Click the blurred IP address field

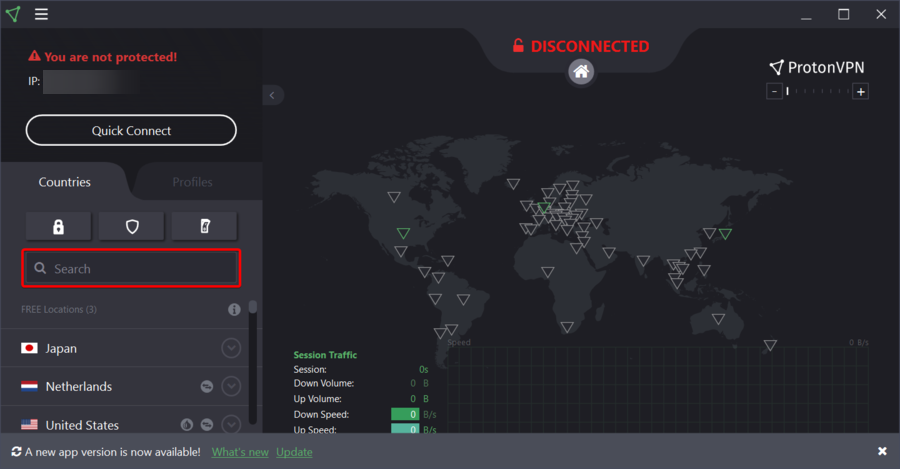coord(92,82)
